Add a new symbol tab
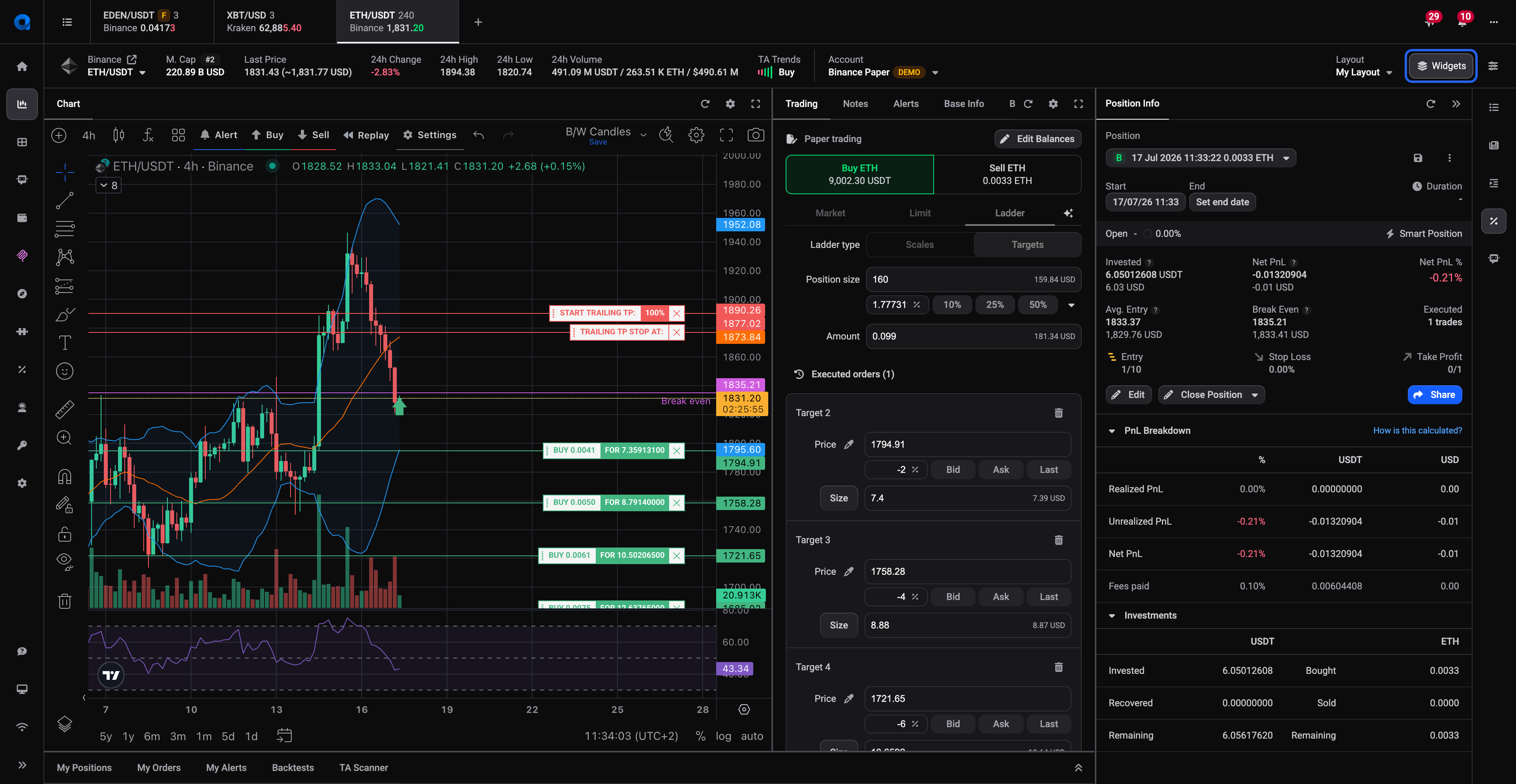This screenshot has width=1516, height=784. point(478,22)
